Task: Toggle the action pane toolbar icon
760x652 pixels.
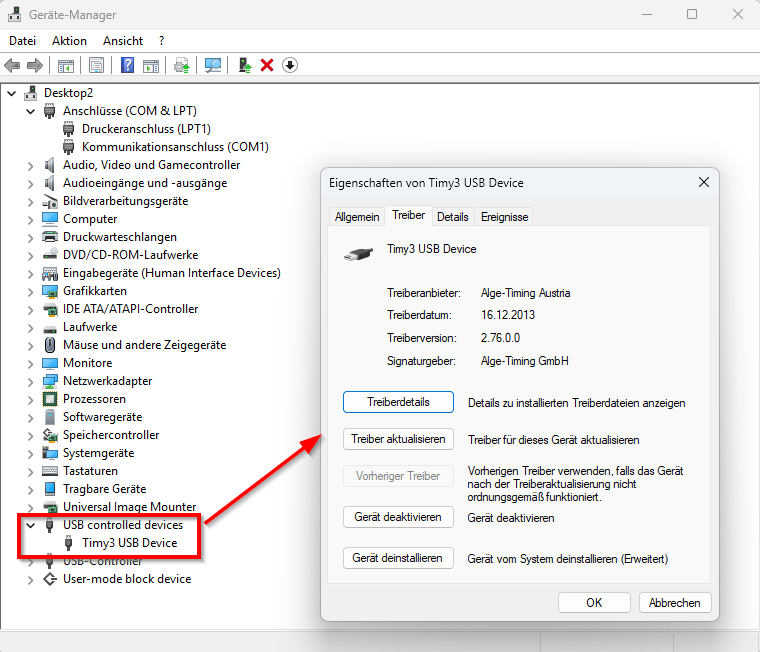Action: 151,65
